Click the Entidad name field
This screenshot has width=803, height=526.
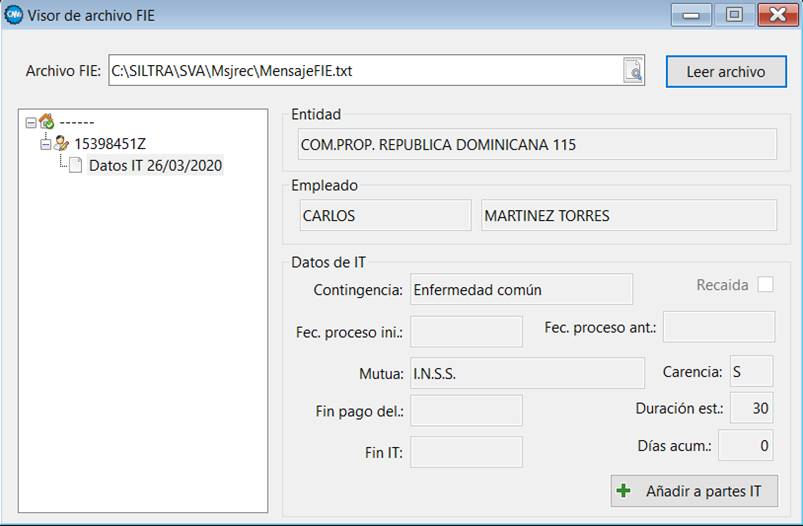[534, 145]
